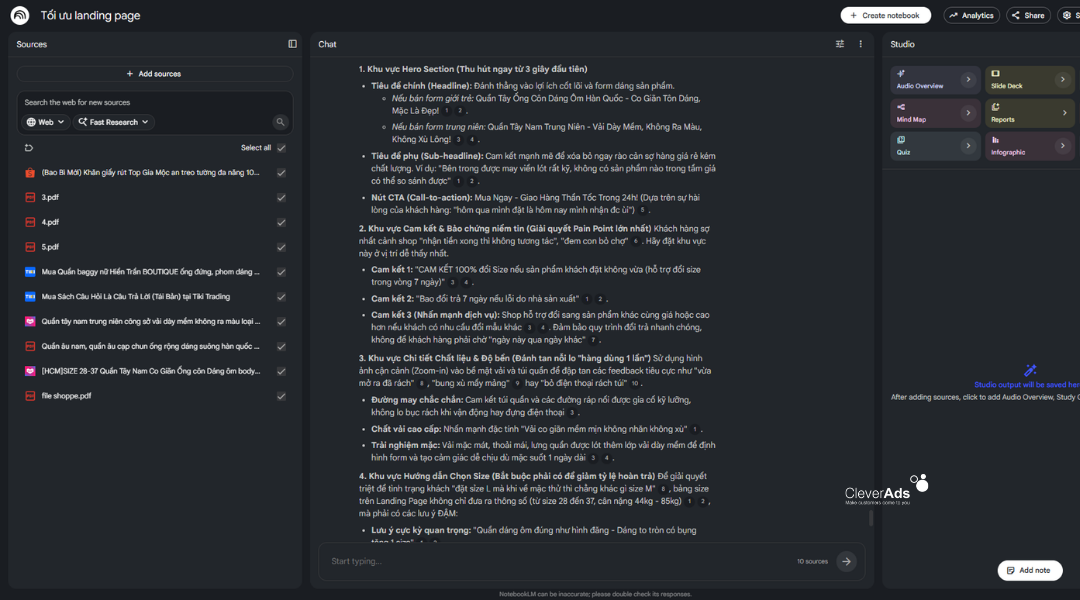
Task: Click the Mind Map tile
Action: coord(935,113)
